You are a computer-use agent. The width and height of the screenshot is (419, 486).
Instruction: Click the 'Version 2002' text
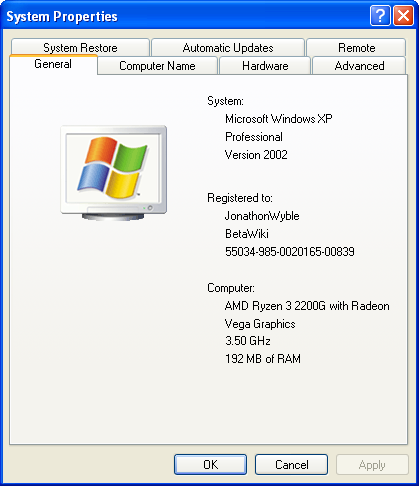coord(256,155)
